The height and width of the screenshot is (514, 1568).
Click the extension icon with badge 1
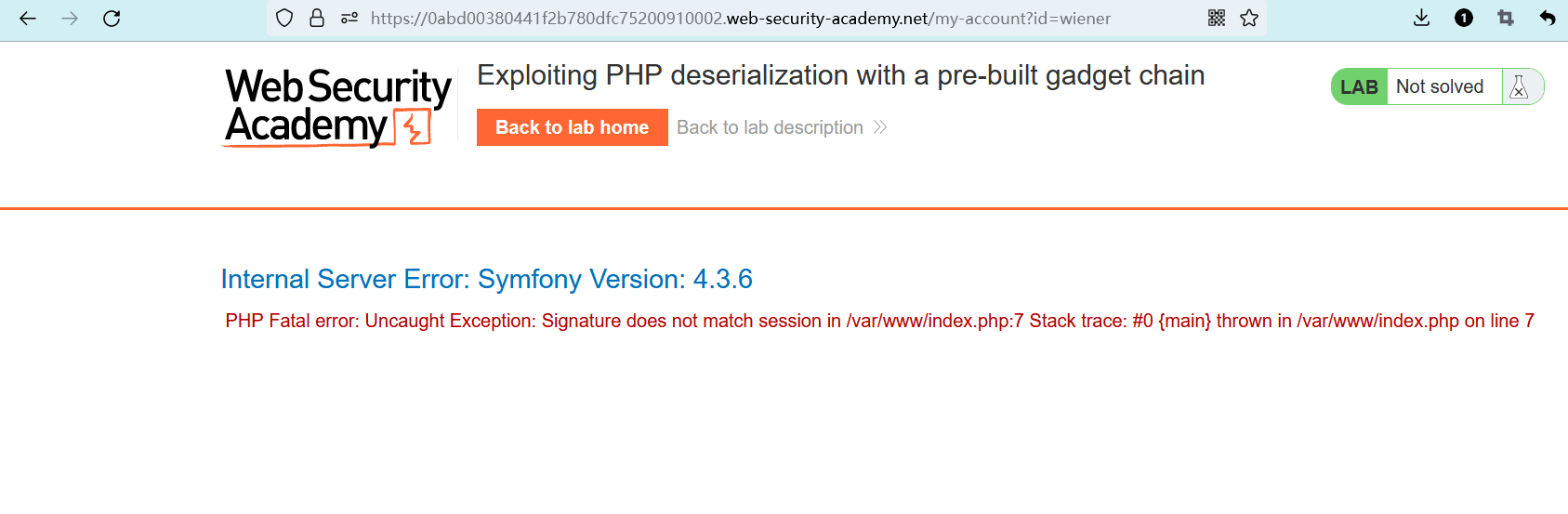coord(1464,19)
